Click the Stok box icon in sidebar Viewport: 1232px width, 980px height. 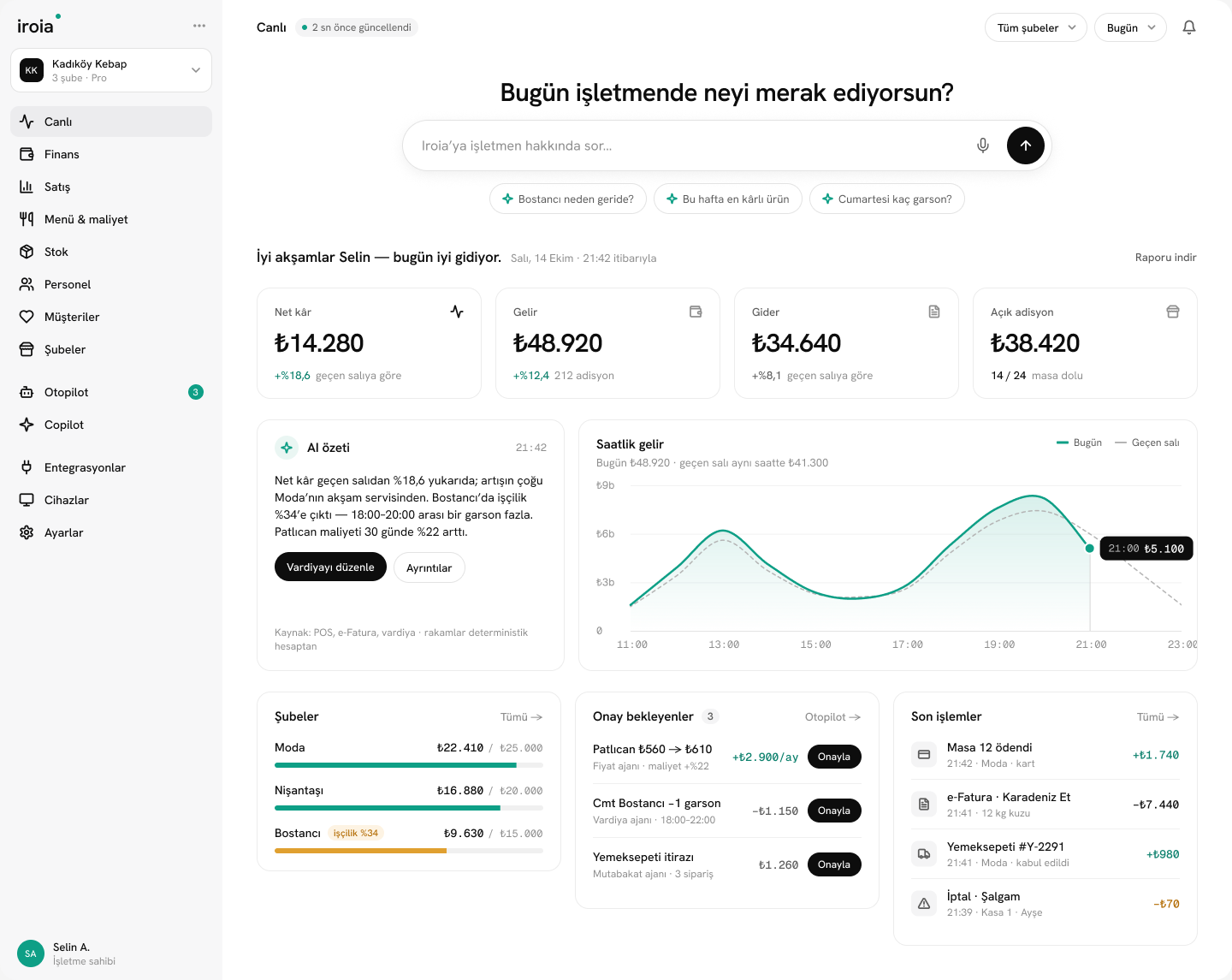[27, 252]
